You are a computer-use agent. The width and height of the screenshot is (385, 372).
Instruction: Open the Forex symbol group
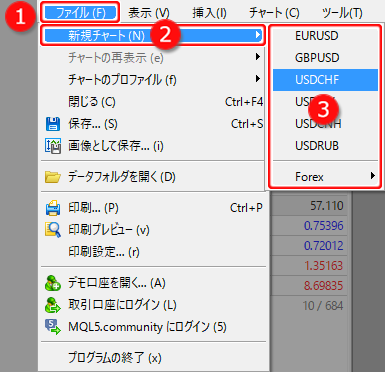(325, 176)
